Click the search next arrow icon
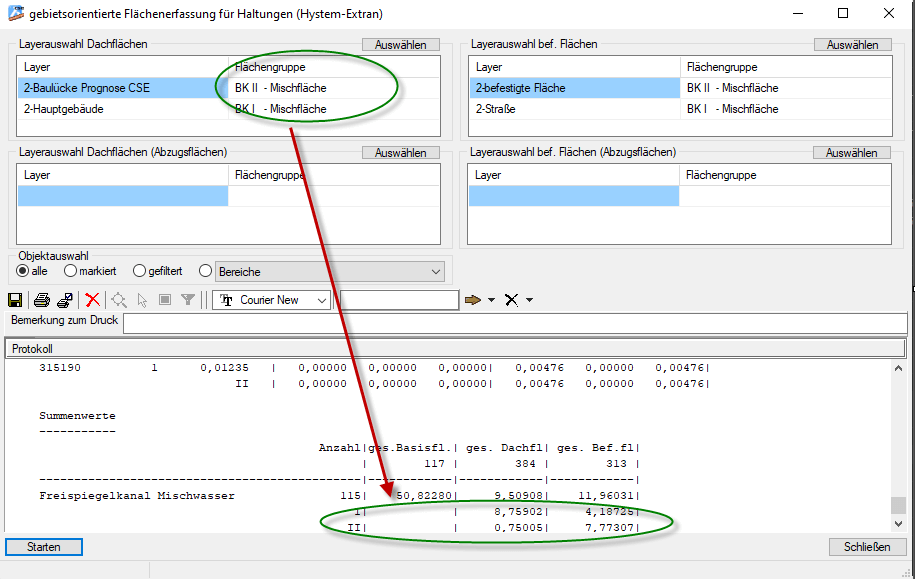915x579 pixels. click(x=473, y=300)
